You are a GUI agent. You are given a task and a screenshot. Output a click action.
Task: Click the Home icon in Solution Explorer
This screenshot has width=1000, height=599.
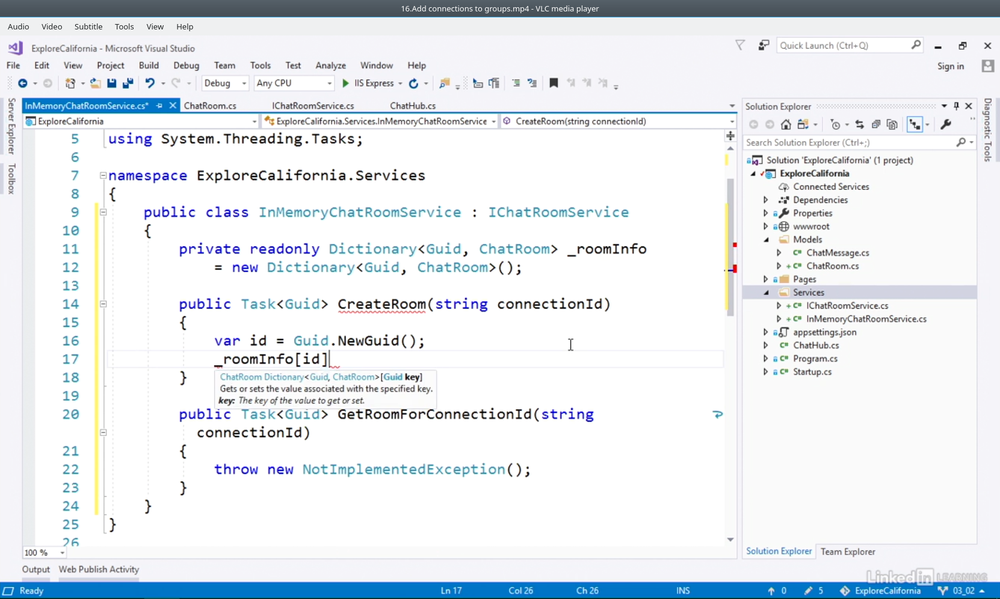click(x=786, y=124)
